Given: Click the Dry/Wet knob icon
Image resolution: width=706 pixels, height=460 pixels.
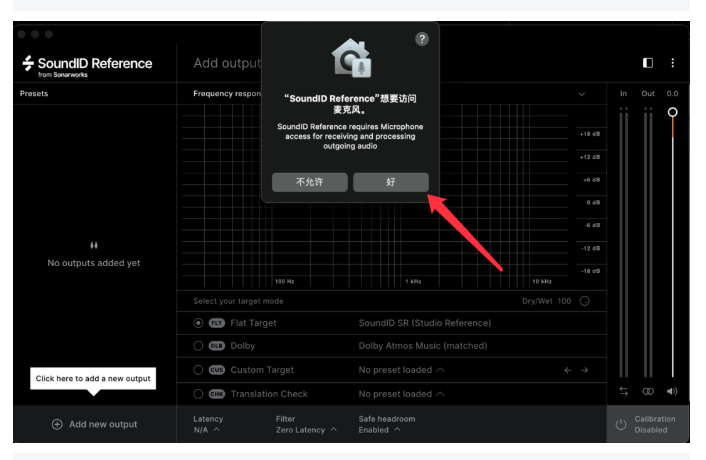Looking at the screenshot, I should coord(585,301).
